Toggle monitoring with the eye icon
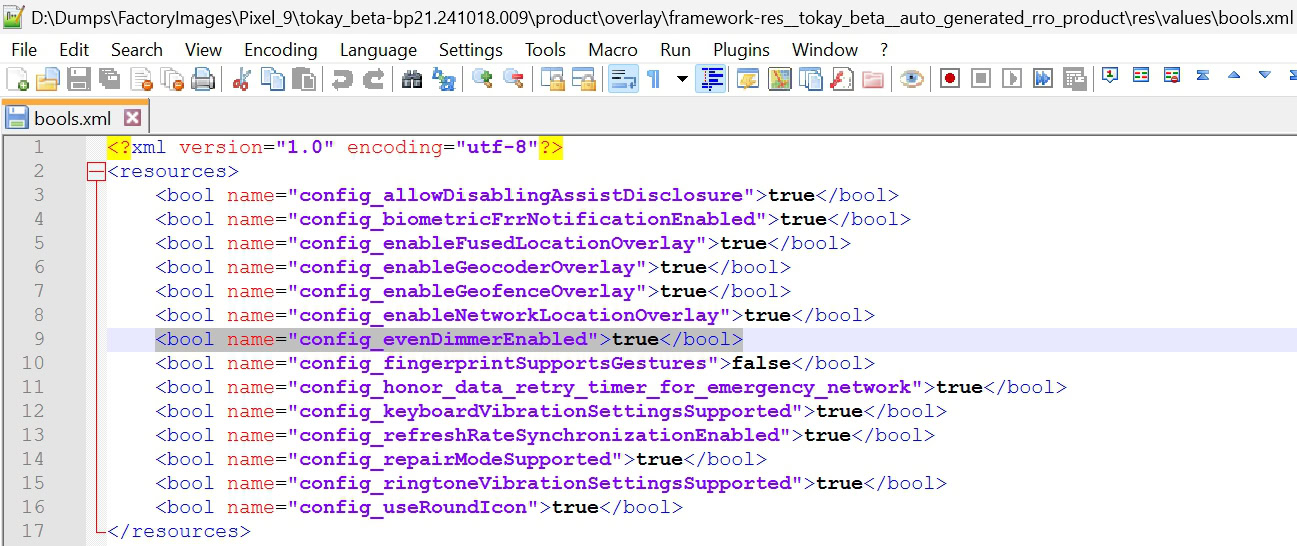 [911, 80]
